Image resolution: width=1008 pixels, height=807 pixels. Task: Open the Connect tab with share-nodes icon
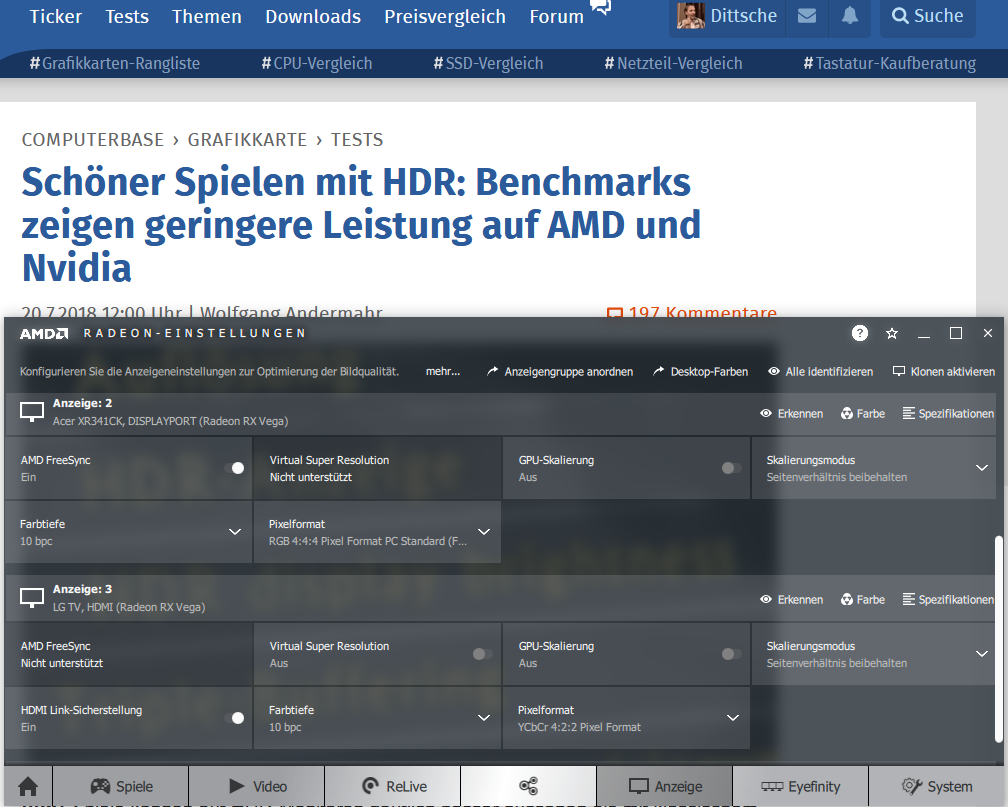(528, 786)
